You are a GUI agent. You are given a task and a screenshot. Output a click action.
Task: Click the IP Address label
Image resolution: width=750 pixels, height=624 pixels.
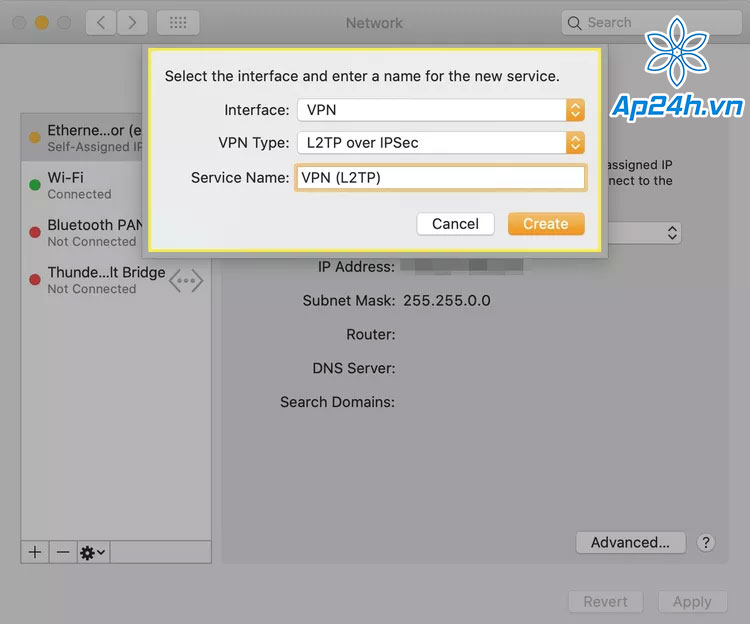(x=356, y=267)
